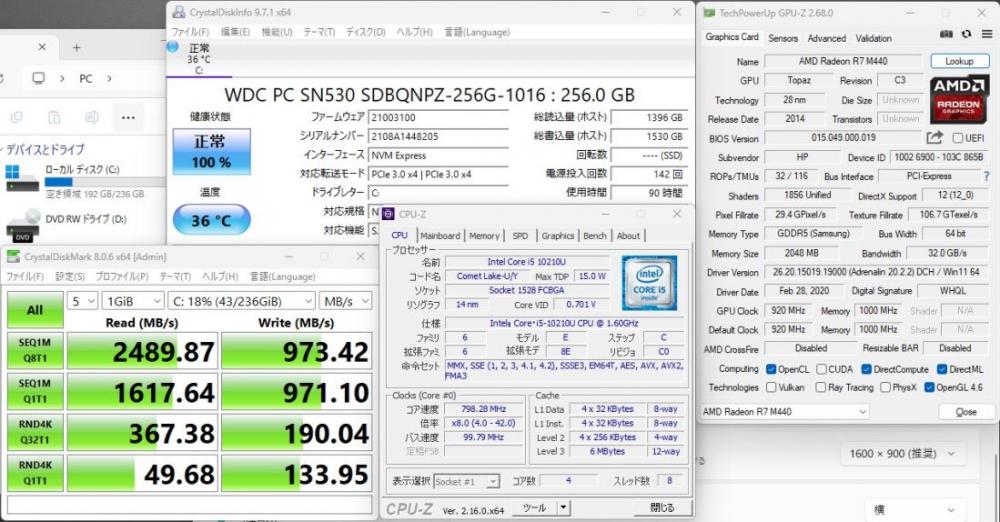Click the blue disk status circle for C:
Viewport: 1000px width, 522px height.
172,47
